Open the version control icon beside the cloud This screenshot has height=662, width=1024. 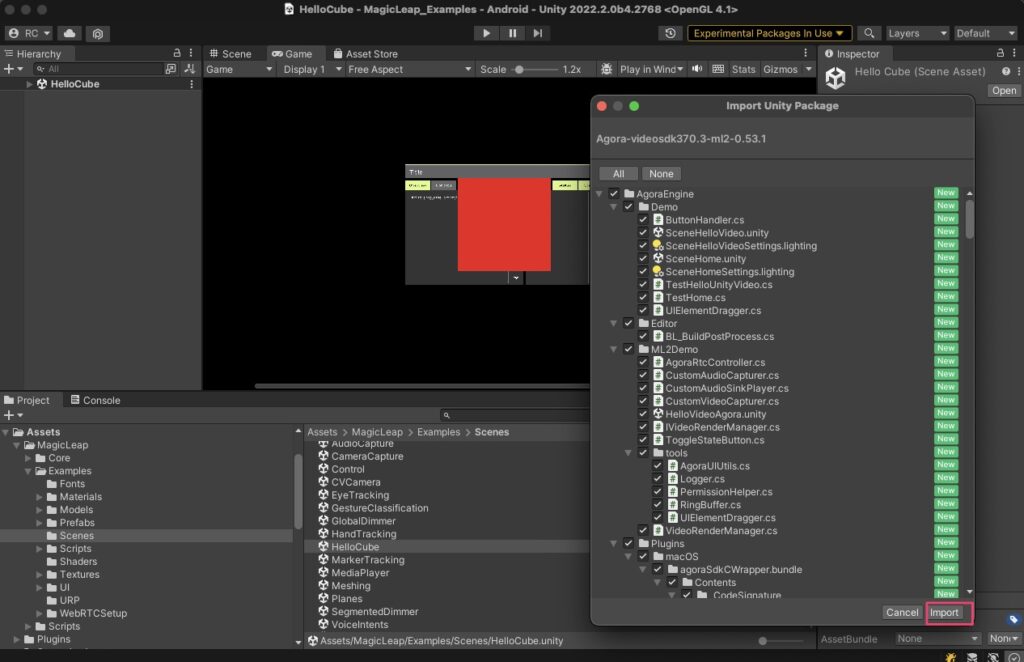97,33
